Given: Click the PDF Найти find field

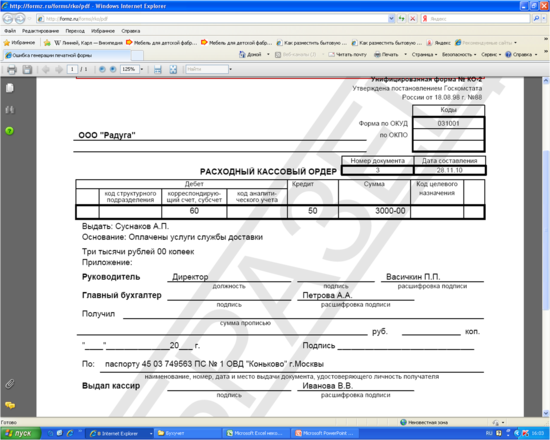Looking at the screenshot, I should pyautogui.click(x=207, y=69).
